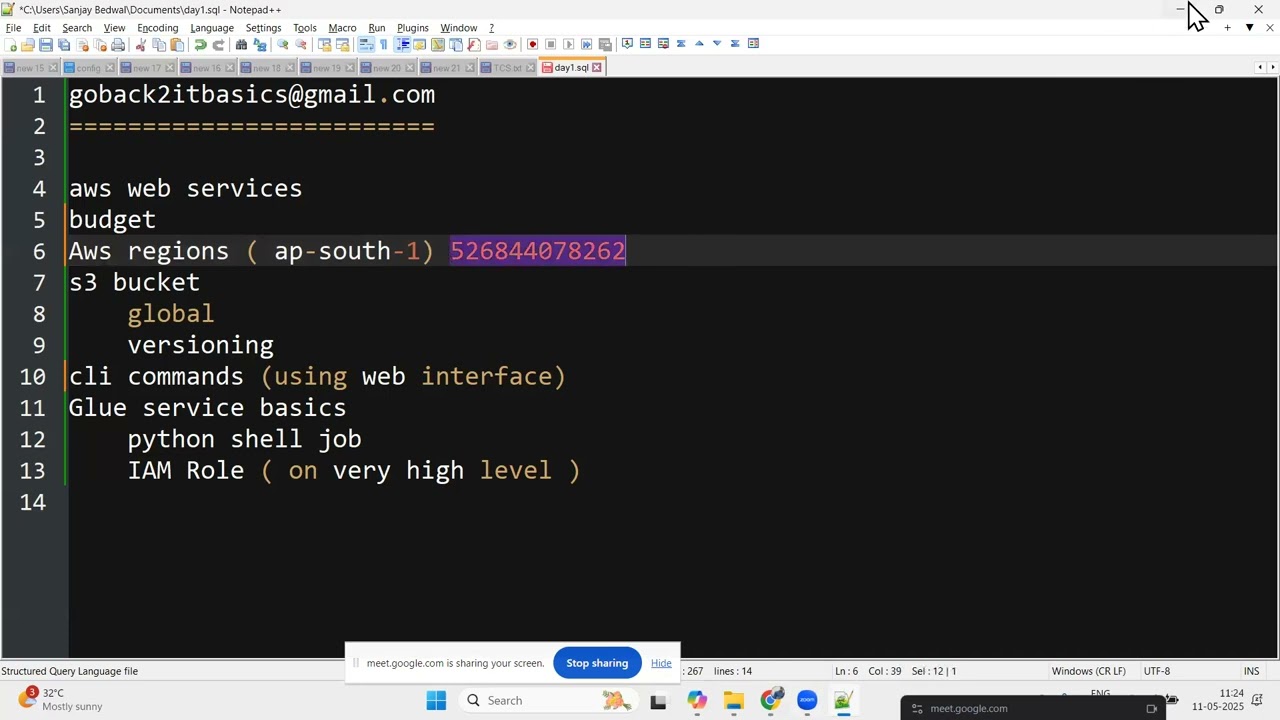Screen dimensions: 1280x720
Task: Click the Redo arrow icon
Action: [x=218, y=45]
